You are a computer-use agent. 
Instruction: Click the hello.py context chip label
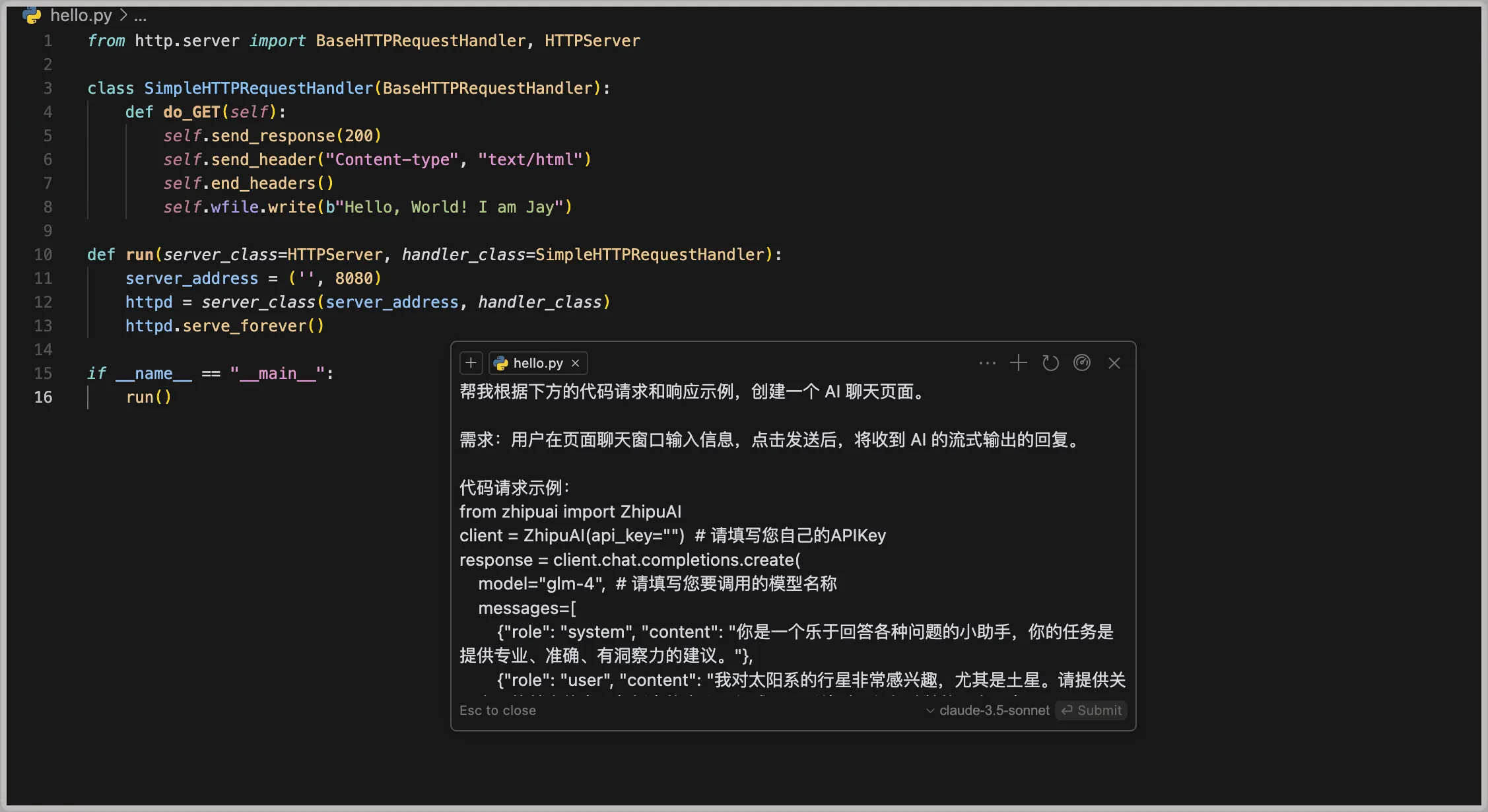537,363
